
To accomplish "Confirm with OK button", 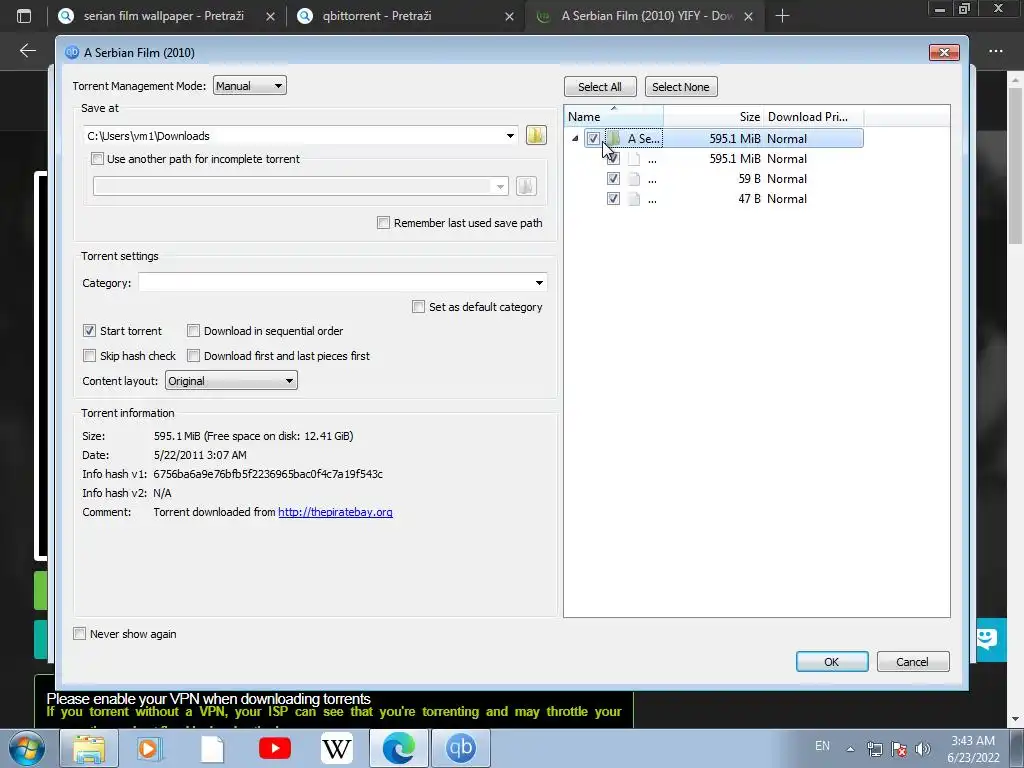I will [x=832, y=662].
